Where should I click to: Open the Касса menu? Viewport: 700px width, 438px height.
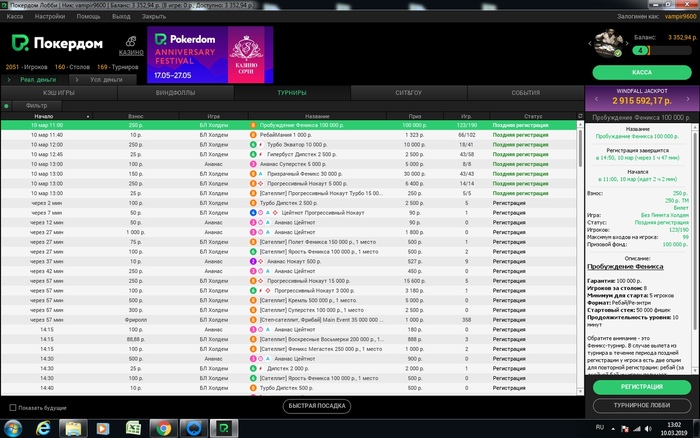tap(15, 17)
